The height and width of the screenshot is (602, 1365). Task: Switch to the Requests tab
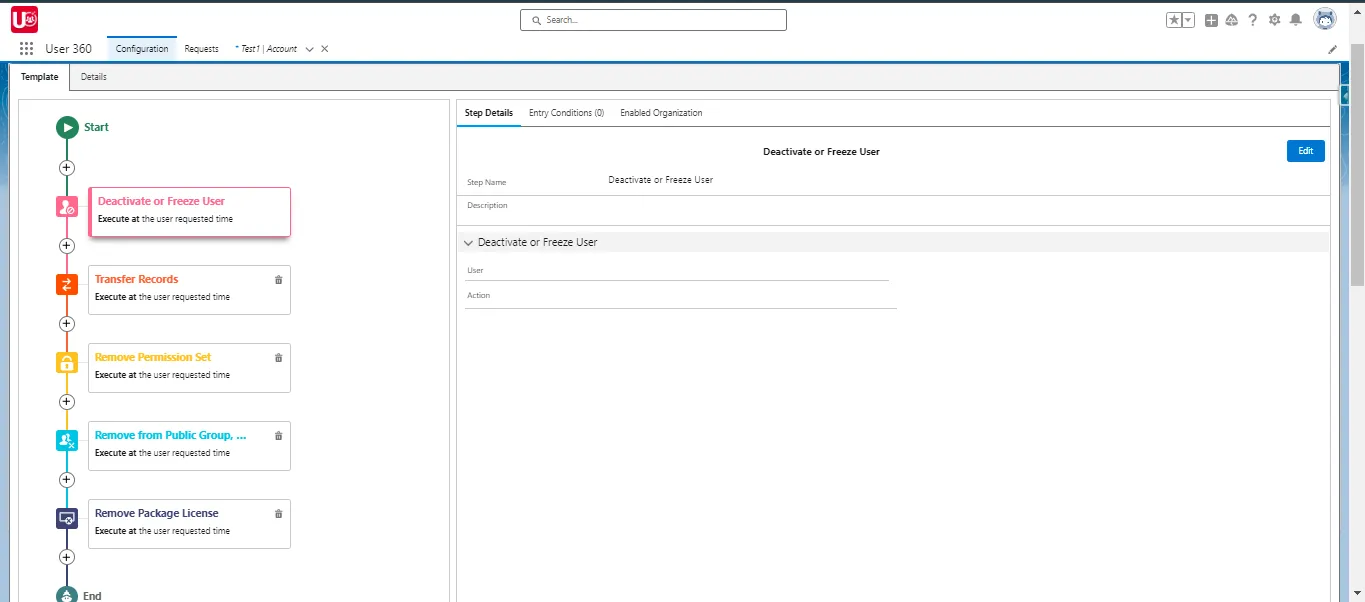[x=201, y=48]
